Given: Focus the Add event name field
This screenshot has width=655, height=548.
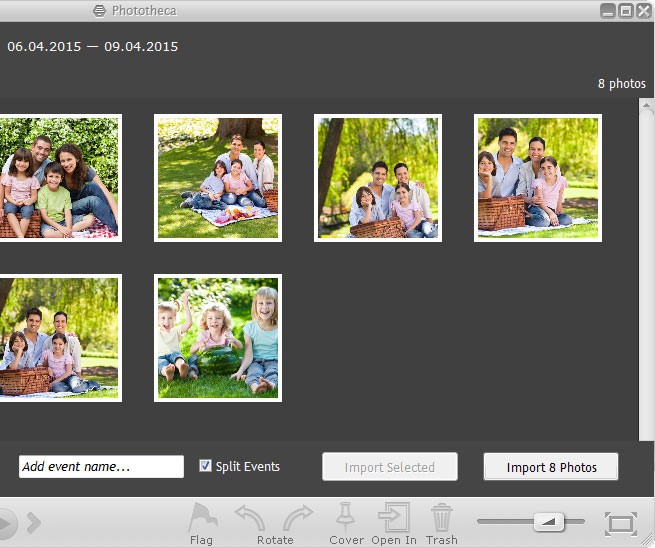Looking at the screenshot, I should 101,466.
